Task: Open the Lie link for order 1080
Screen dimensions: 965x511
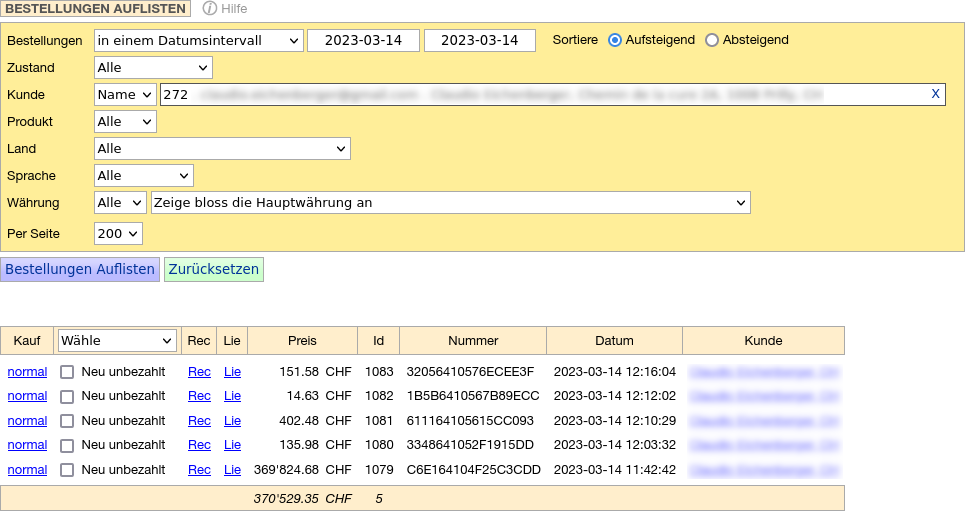Action: point(232,445)
